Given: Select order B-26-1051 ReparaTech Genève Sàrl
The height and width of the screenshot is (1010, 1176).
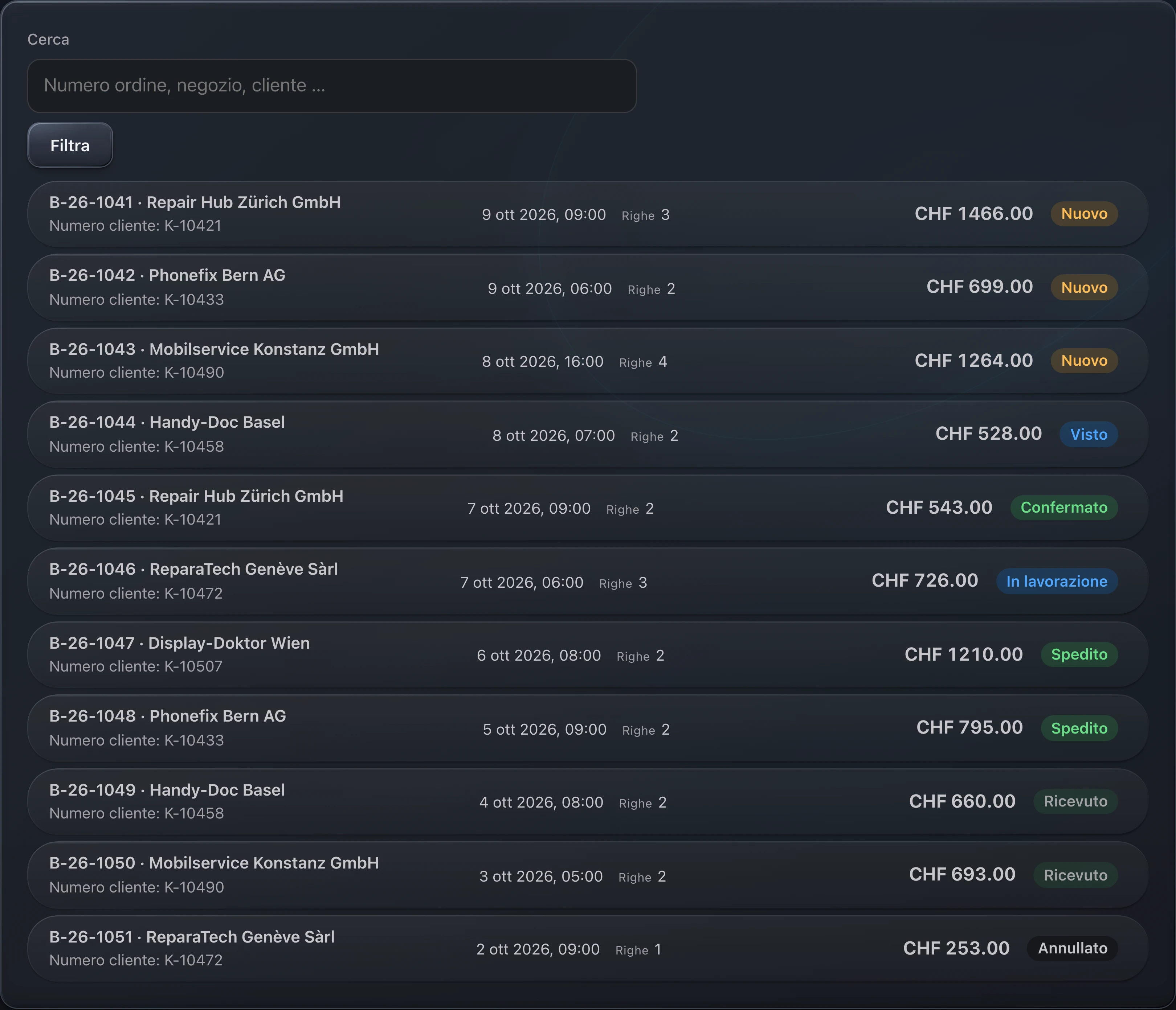Looking at the screenshot, I should coord(587,949).
